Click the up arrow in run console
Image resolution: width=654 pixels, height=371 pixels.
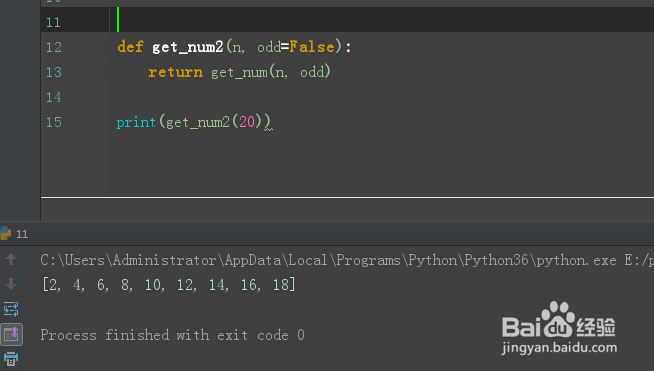pos(11,260)
